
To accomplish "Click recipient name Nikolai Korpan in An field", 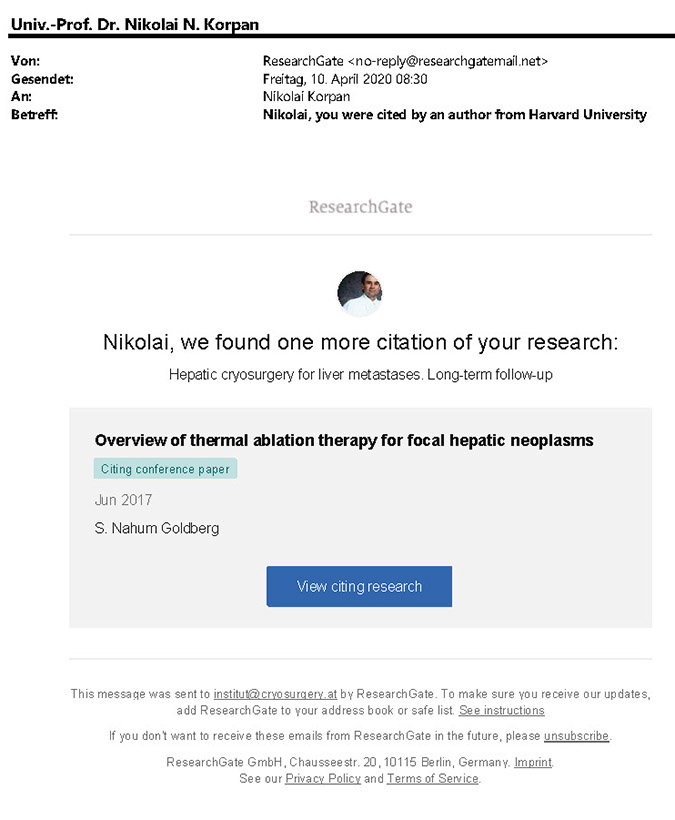I will (x=306, y=97).
